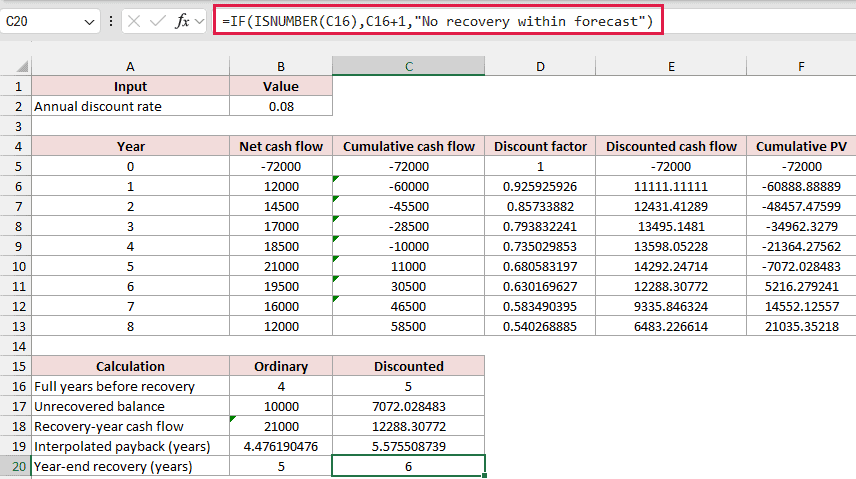Click discount factor cell containing 1

pos(540,167)
